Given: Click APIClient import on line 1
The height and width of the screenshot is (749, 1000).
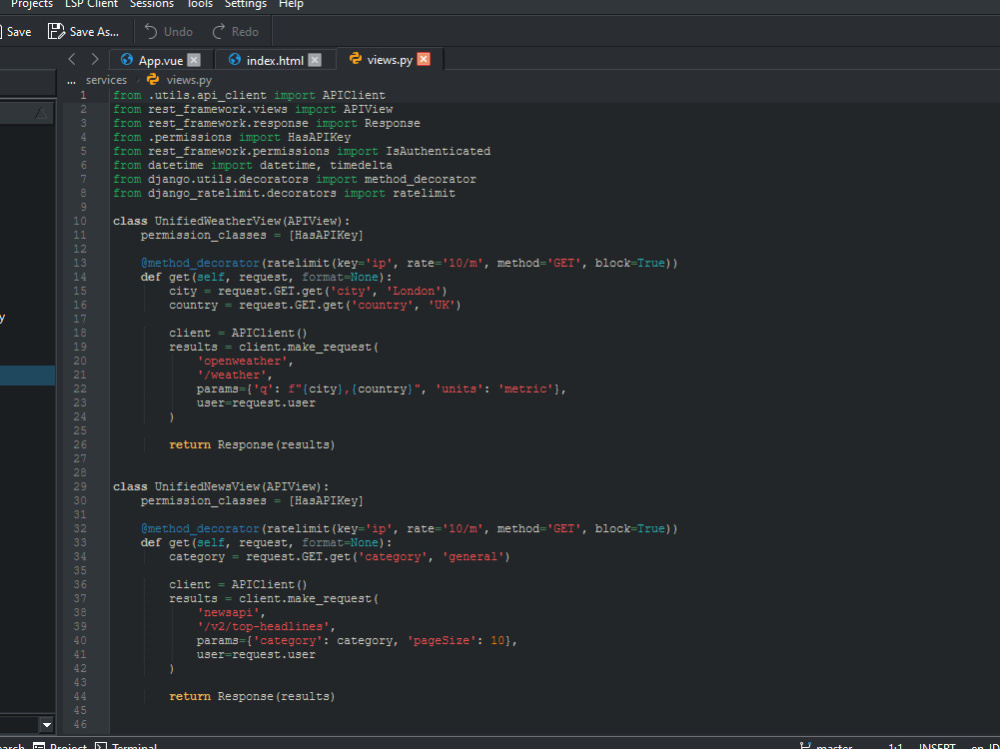Looking at the screenshot, I should point(353,96).
